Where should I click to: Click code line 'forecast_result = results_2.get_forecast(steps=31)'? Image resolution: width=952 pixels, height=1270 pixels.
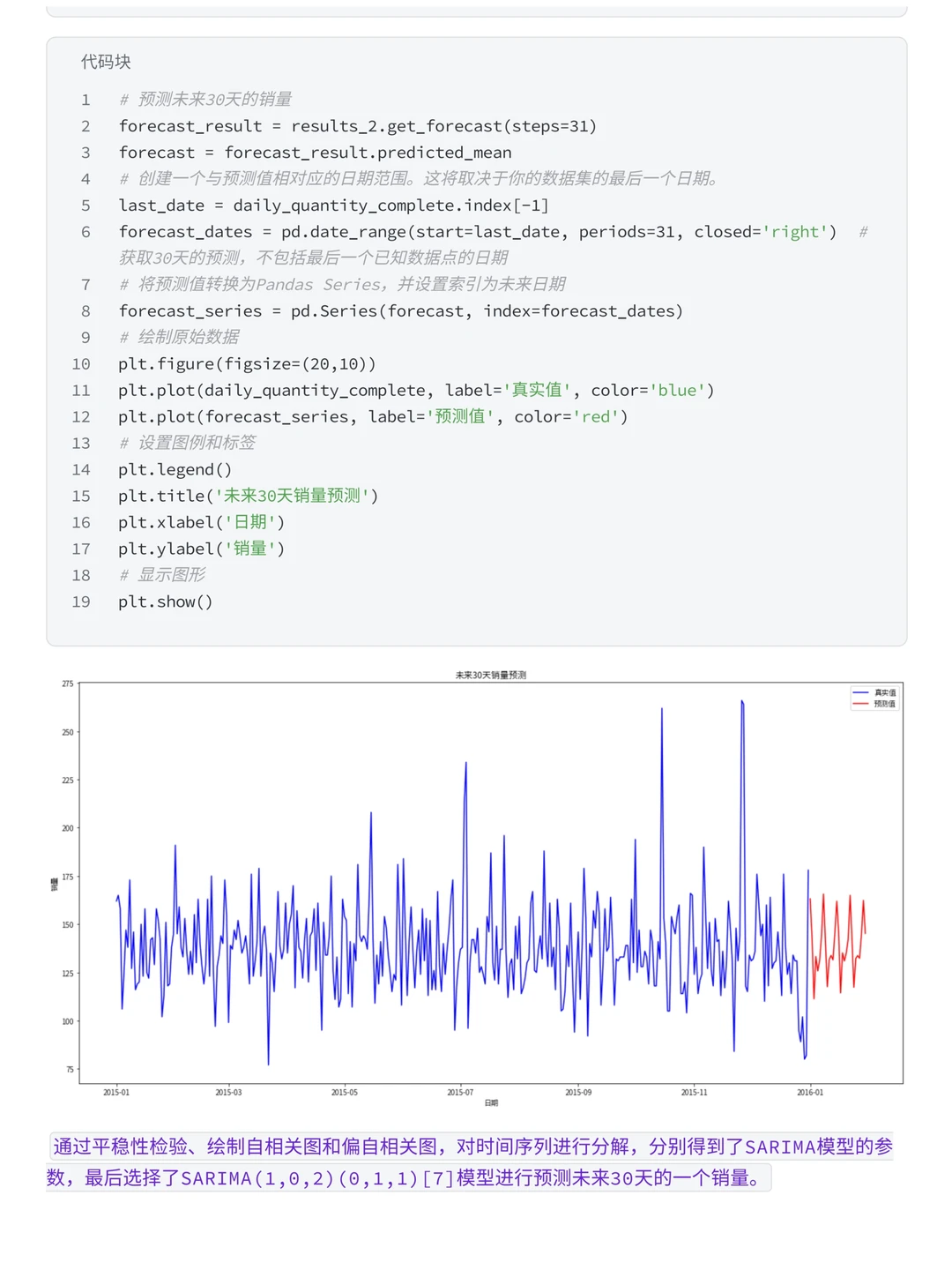point(358,126)
